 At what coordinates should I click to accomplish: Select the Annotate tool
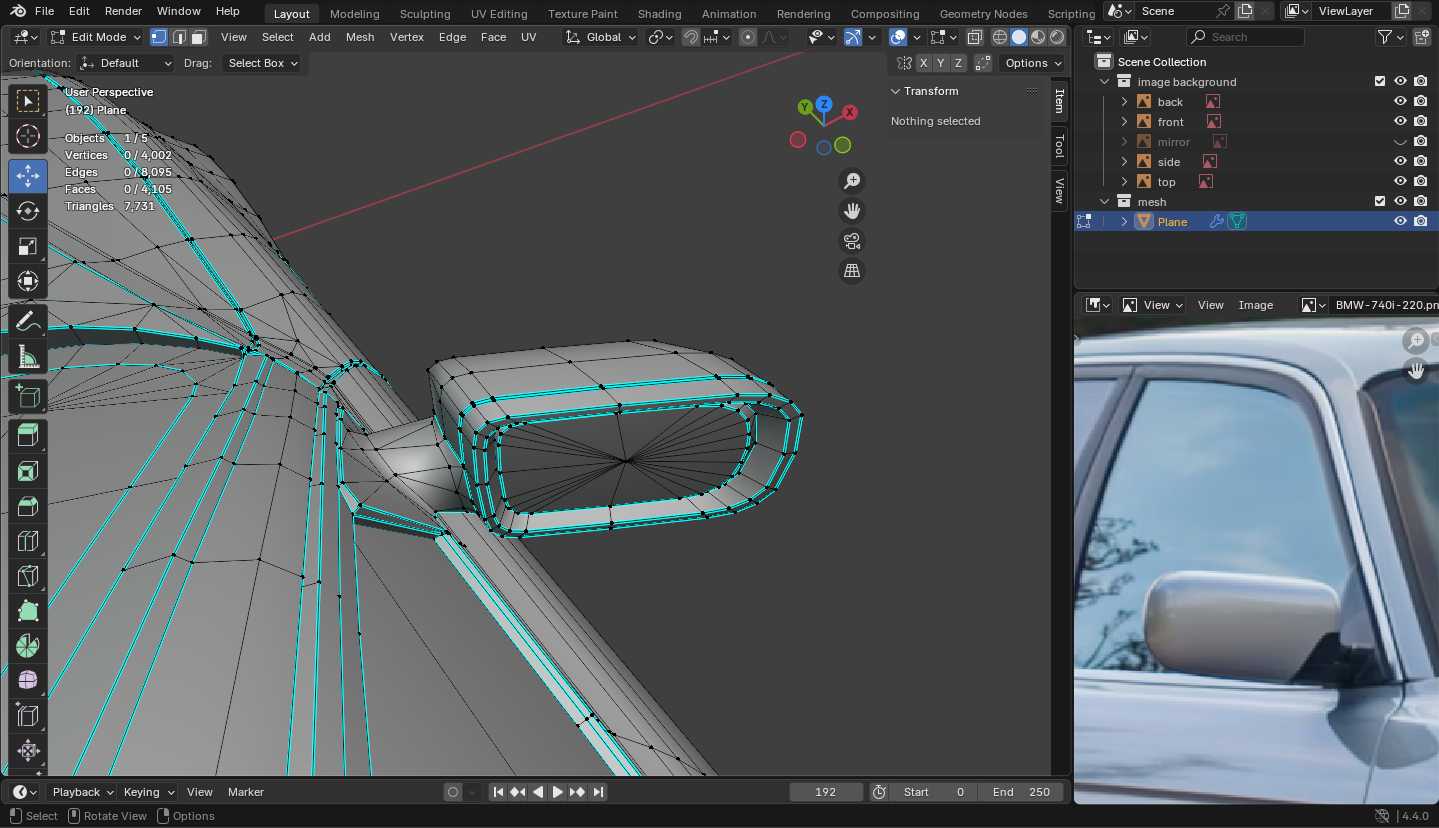coord(28,321)
